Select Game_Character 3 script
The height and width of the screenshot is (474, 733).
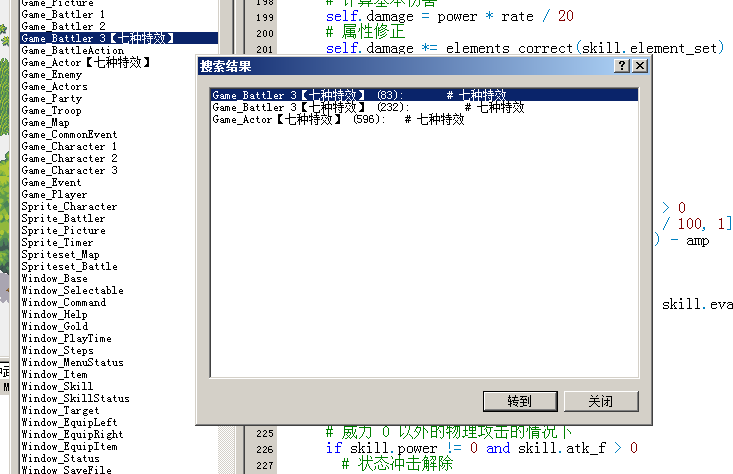69,171
